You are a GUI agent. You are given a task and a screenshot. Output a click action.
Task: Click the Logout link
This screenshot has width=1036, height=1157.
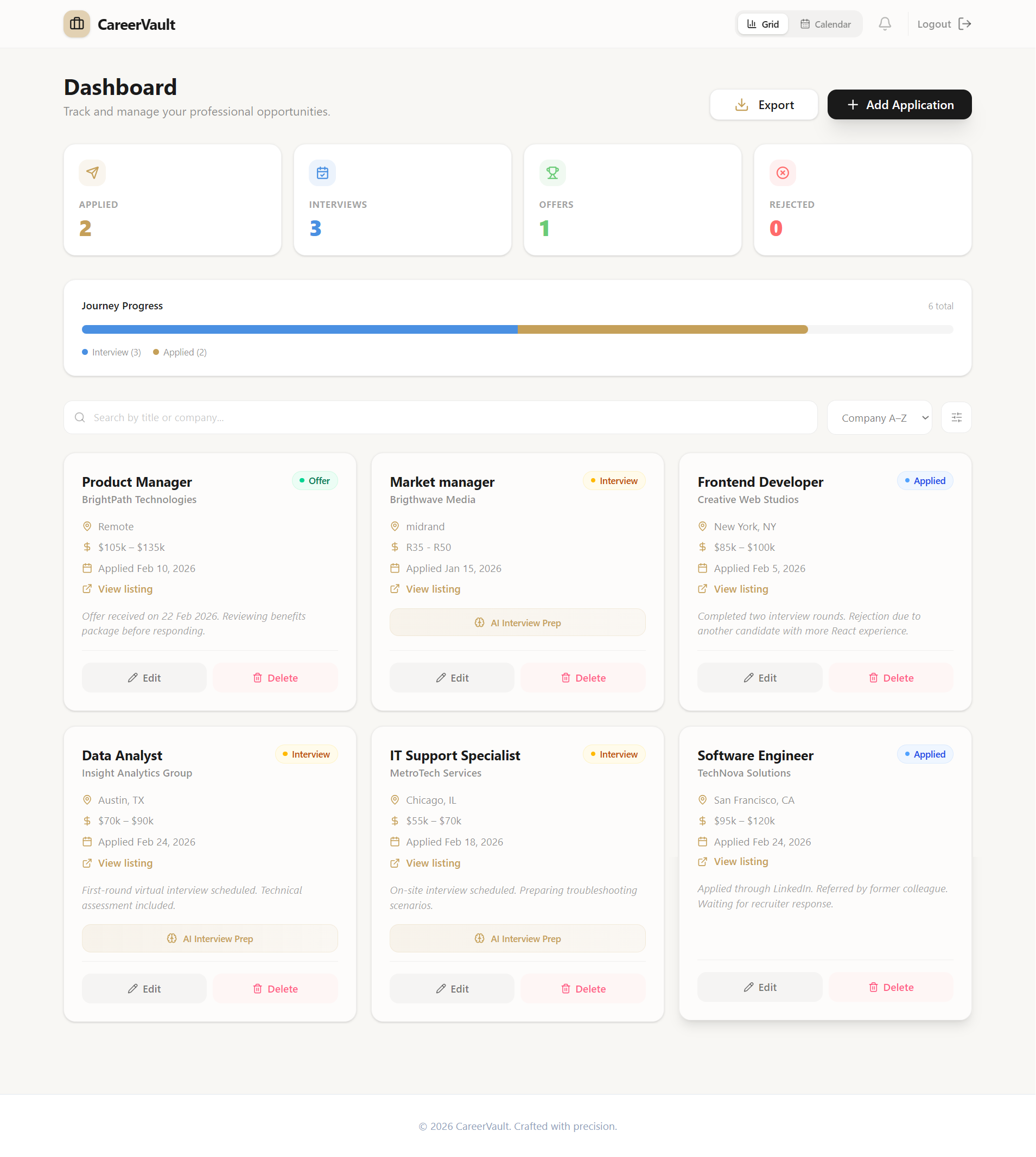(945, 24)
